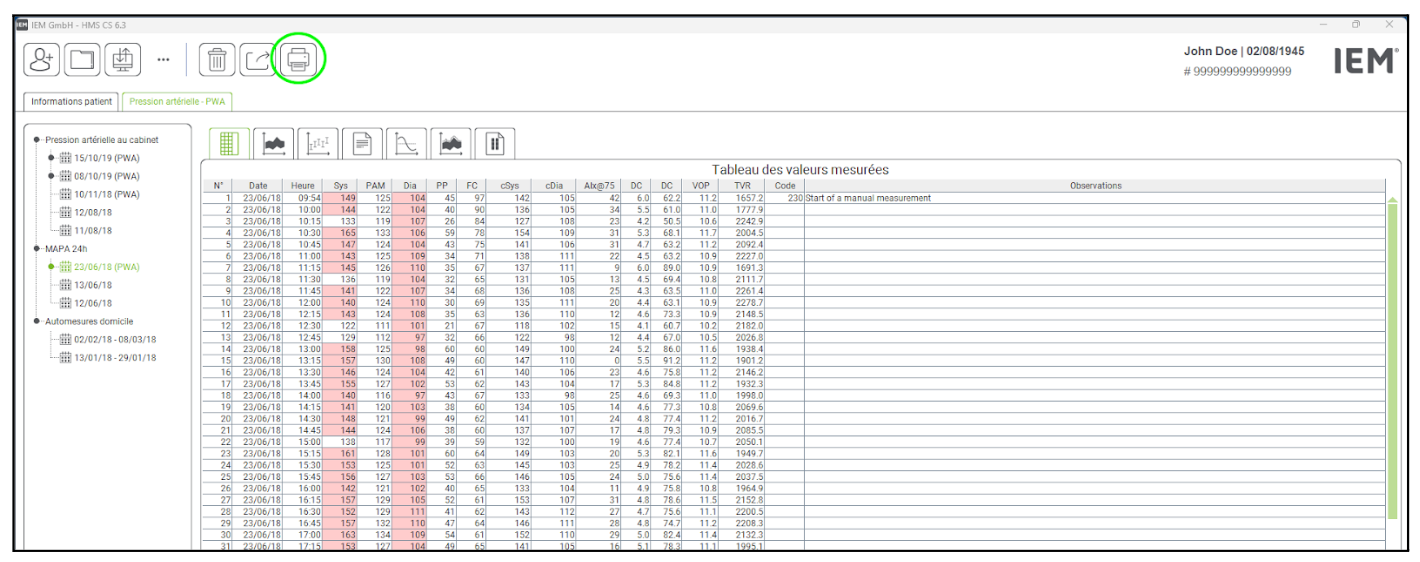Click the add new patient icon
The height and width of the screenshot is (562, 1420).
pyautogui.click(x=43, y=60)
